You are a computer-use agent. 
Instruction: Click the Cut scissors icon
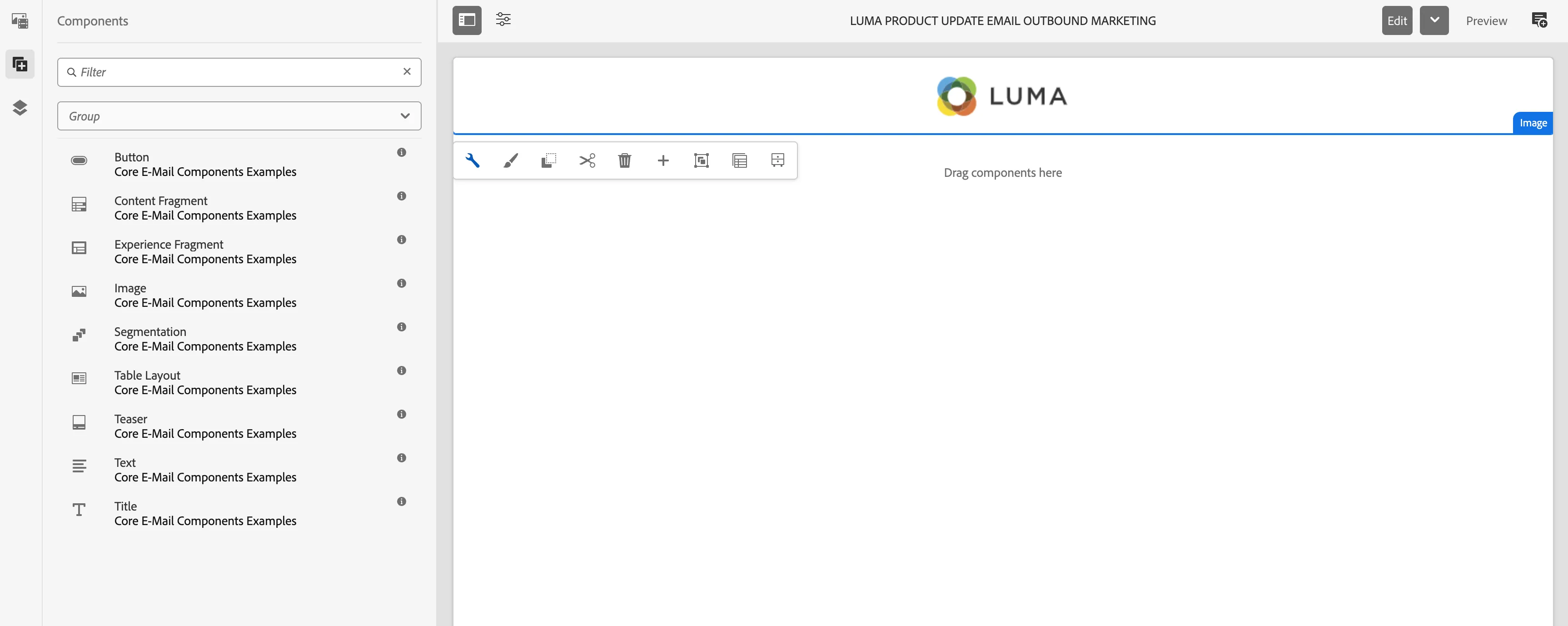click(587, 160)
